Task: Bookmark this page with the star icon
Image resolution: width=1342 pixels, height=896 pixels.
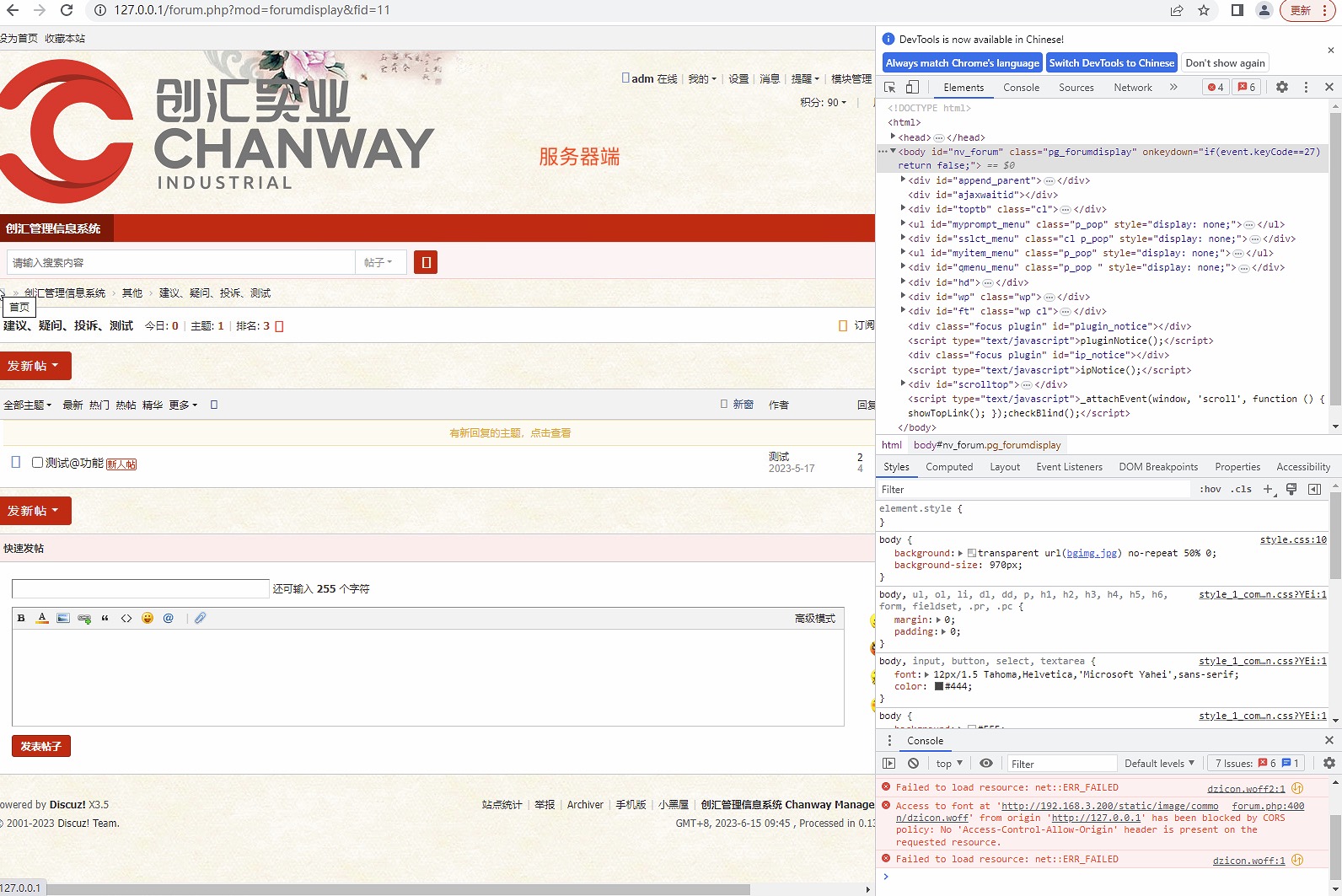Action: (x=1204, y=10)
